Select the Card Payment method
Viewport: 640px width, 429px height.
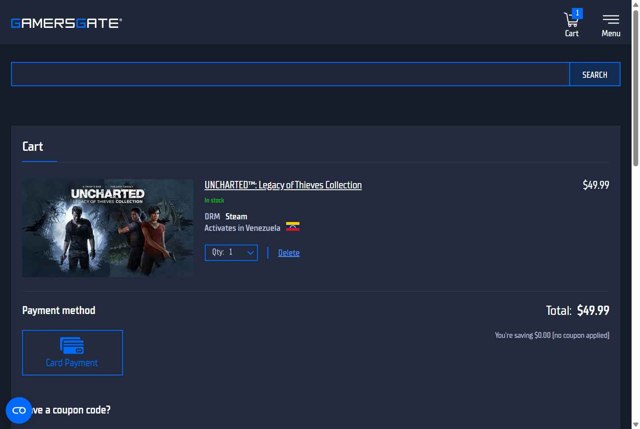click(72, 353)
